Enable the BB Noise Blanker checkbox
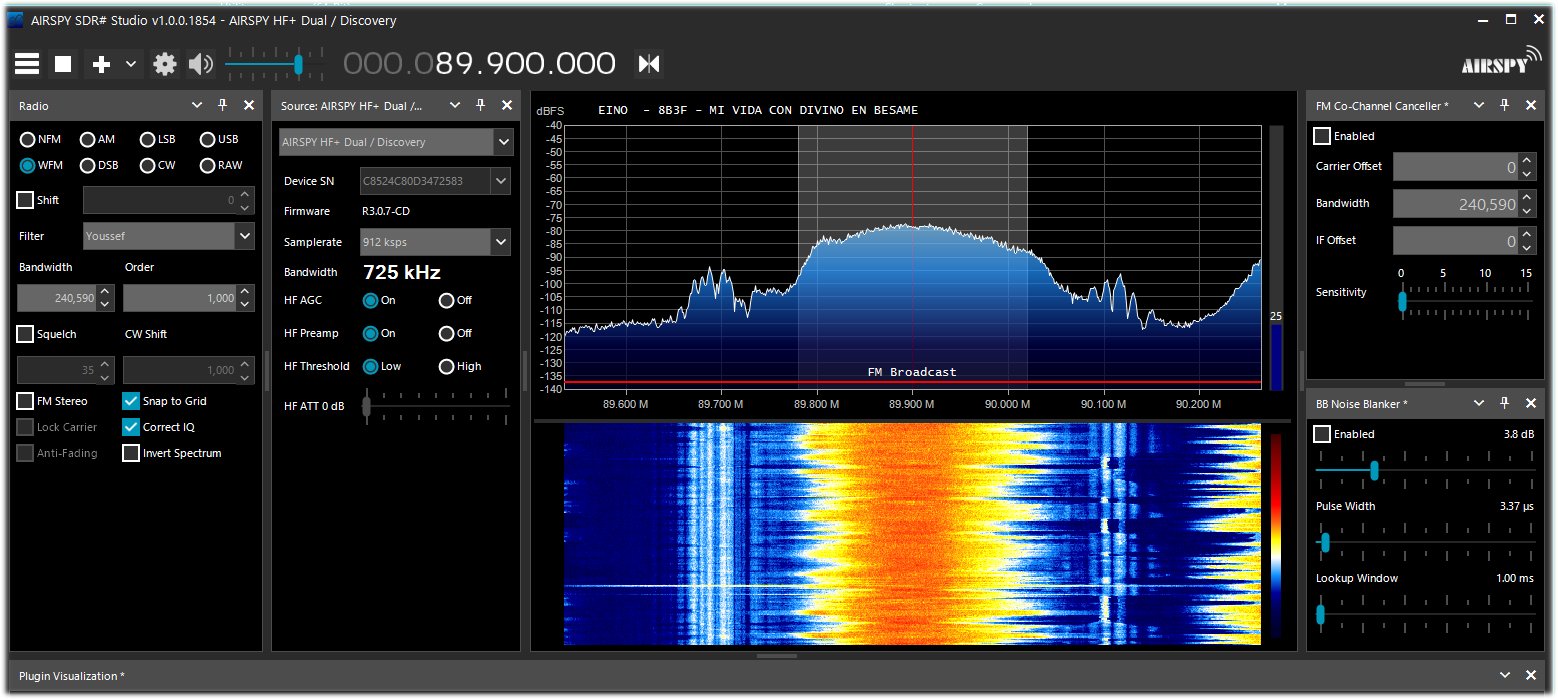The image size is (1558, 699). tap(1322, 434)
